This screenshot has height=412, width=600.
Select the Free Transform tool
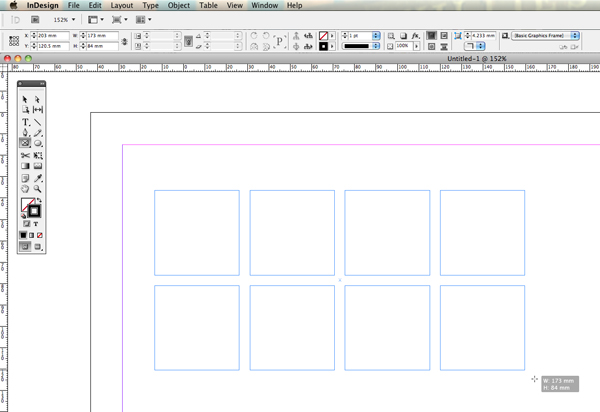38,155
